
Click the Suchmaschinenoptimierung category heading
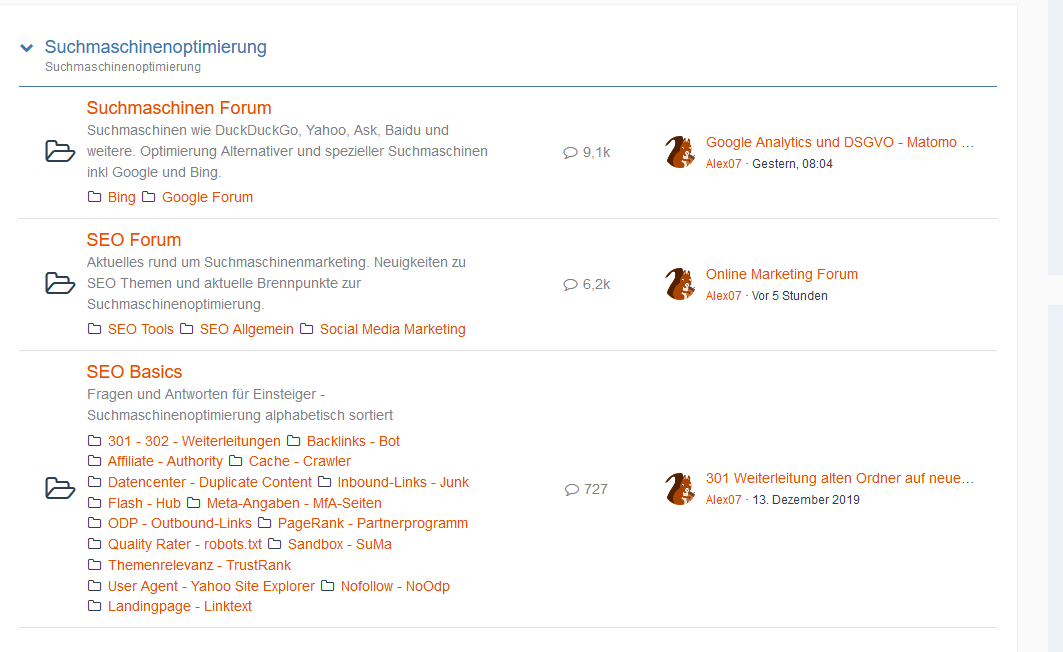coord(155,47)
